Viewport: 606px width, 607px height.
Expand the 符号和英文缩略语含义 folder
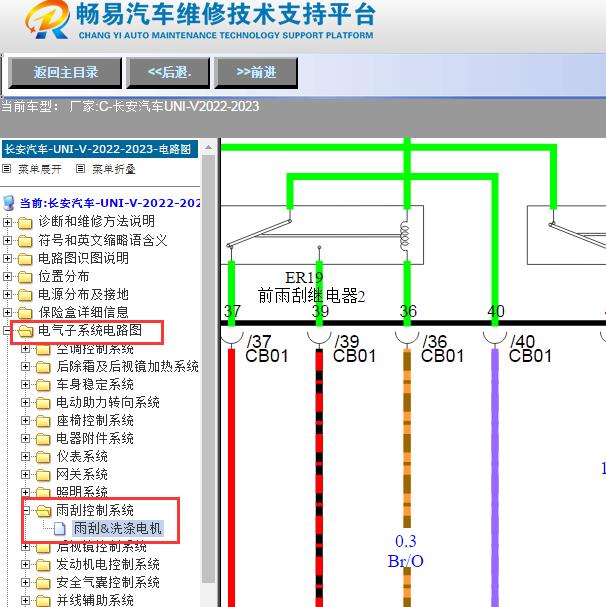click(x=7, y=240)
